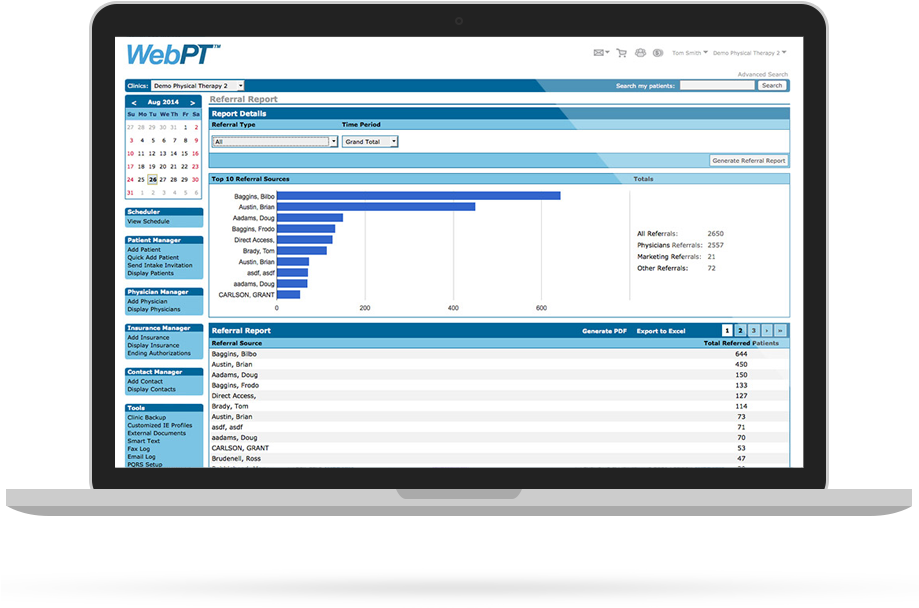Open the Clinics dropdown

coord(198,86)
